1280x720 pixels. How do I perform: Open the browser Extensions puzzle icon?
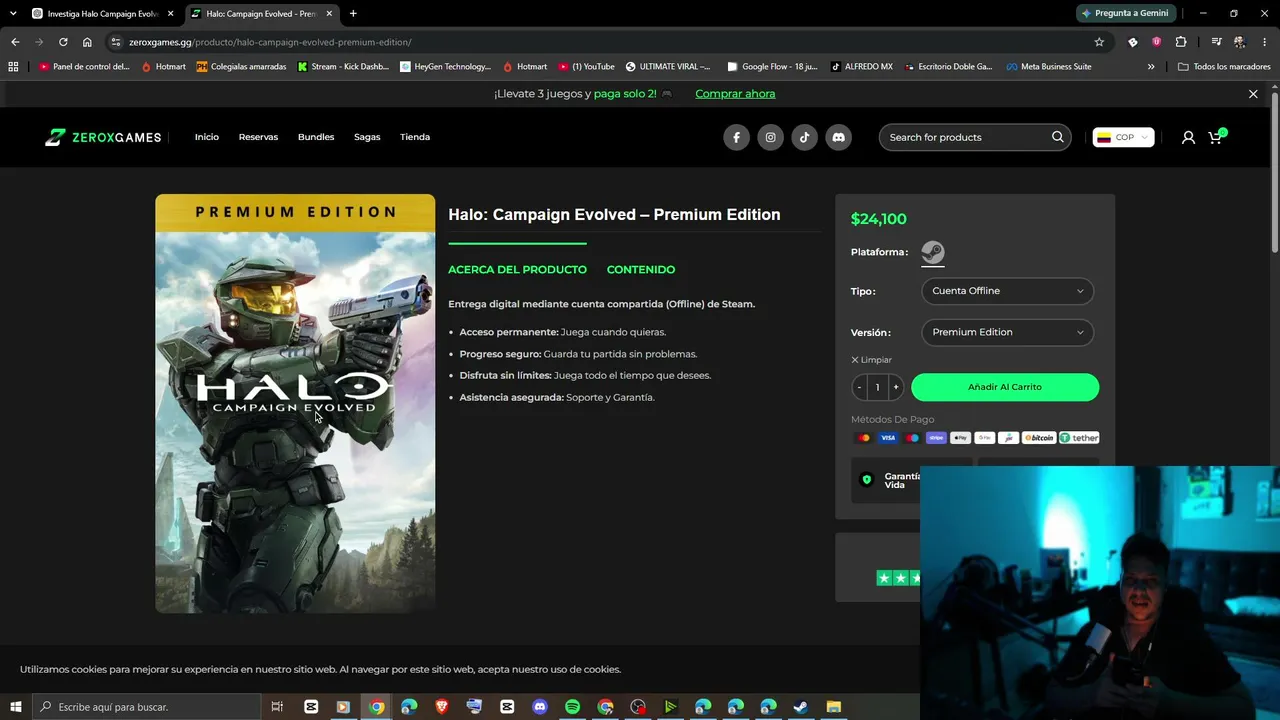pyautogui.click(x=1181, y=42)
